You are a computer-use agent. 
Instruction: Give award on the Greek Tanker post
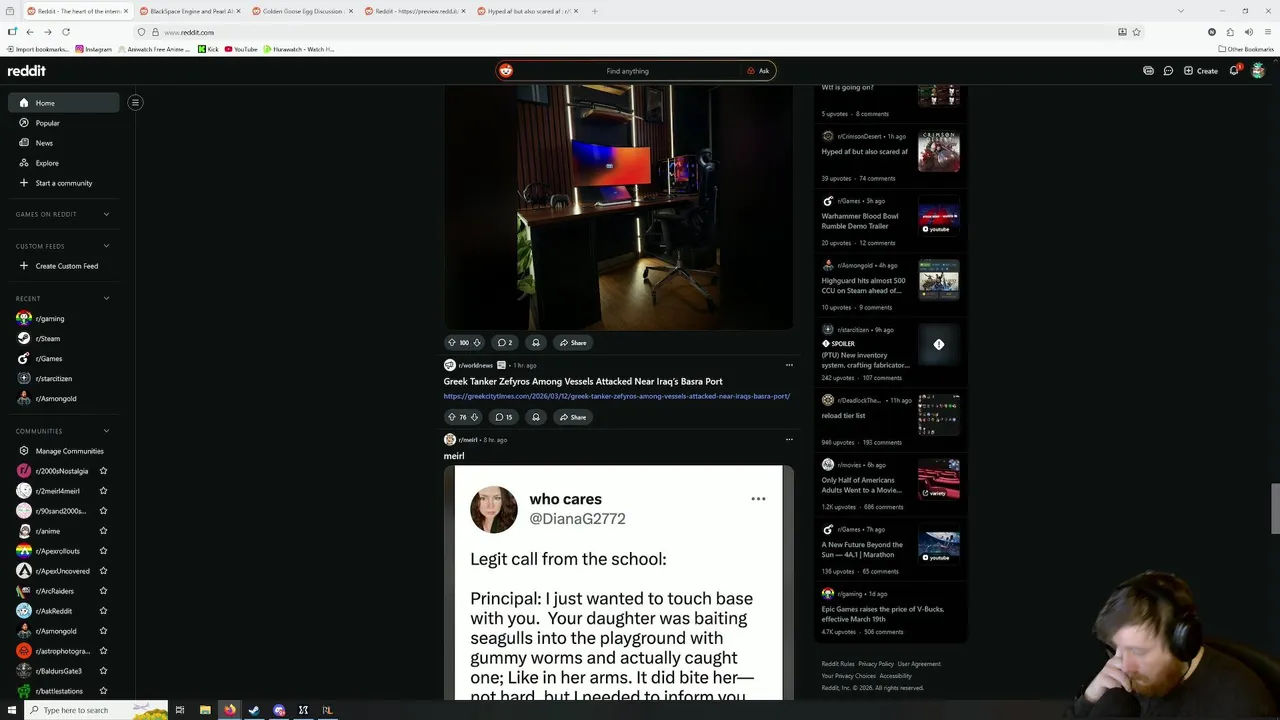pyautogui.click(x=536, y=417)
